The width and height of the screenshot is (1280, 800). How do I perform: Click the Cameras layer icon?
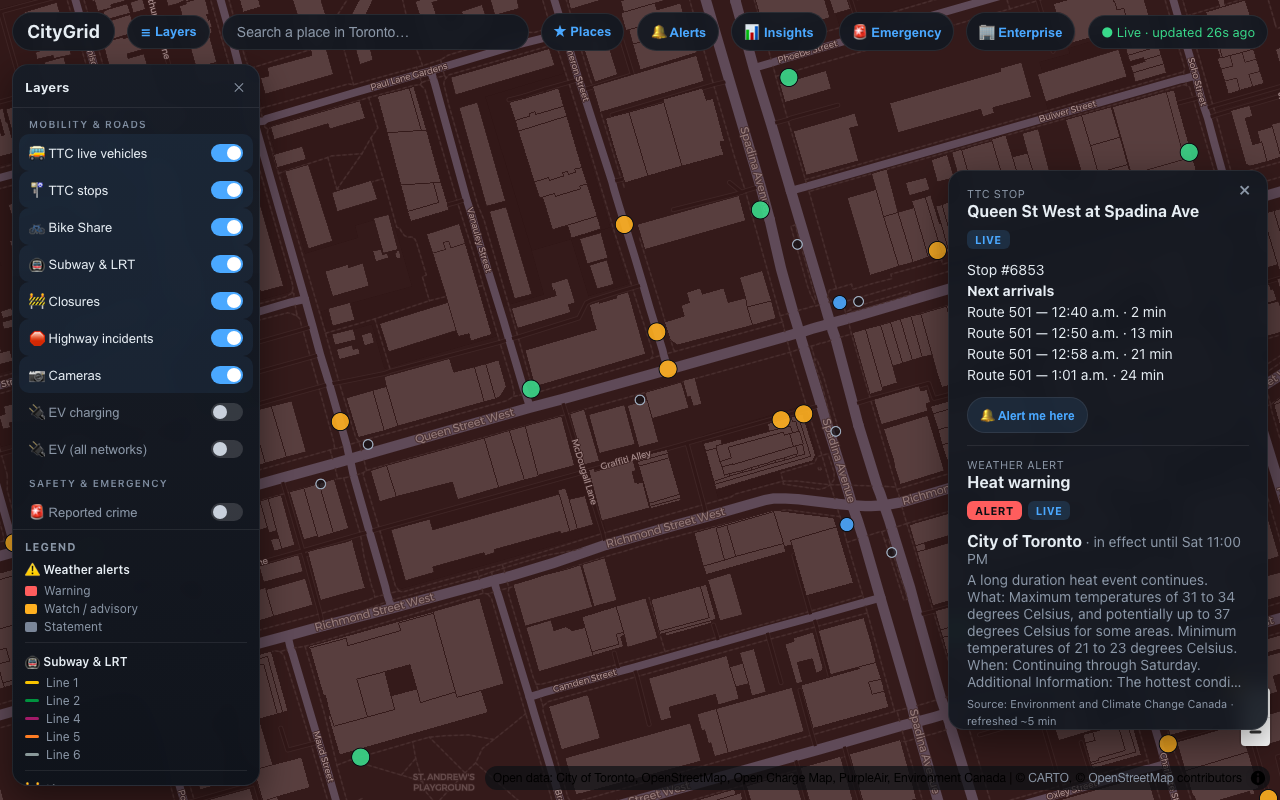pos(37,375)
